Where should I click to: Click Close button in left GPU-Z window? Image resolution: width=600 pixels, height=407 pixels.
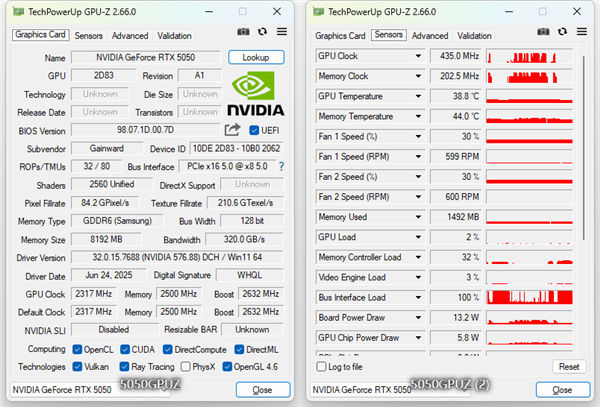(x=263, y=390)
